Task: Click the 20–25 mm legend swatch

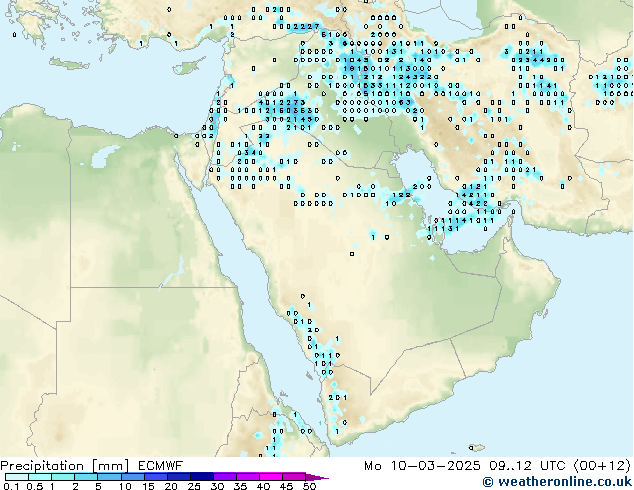Action: 178,477
